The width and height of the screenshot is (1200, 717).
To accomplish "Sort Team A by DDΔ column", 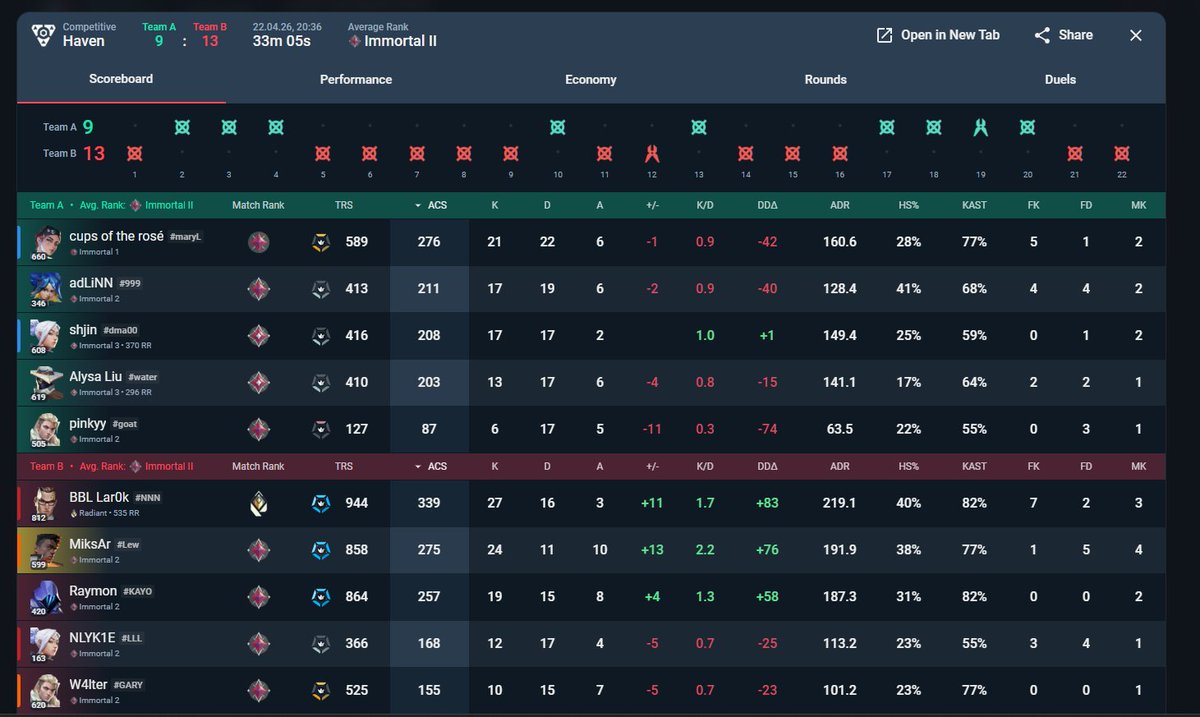I will coord(768,205).
